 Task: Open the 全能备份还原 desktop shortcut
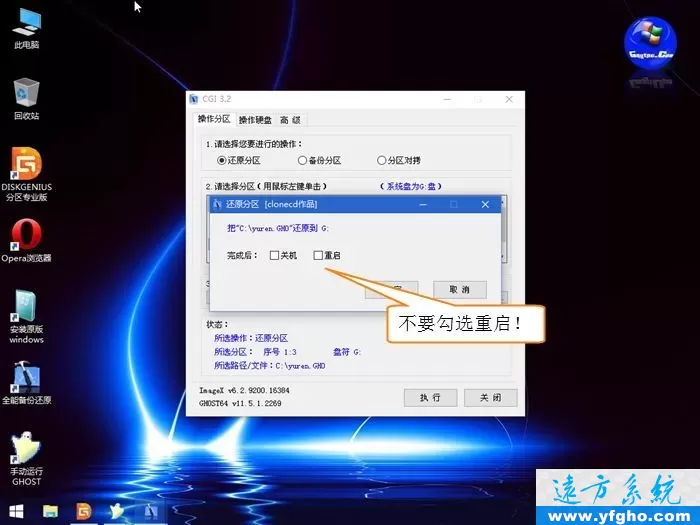26,383
